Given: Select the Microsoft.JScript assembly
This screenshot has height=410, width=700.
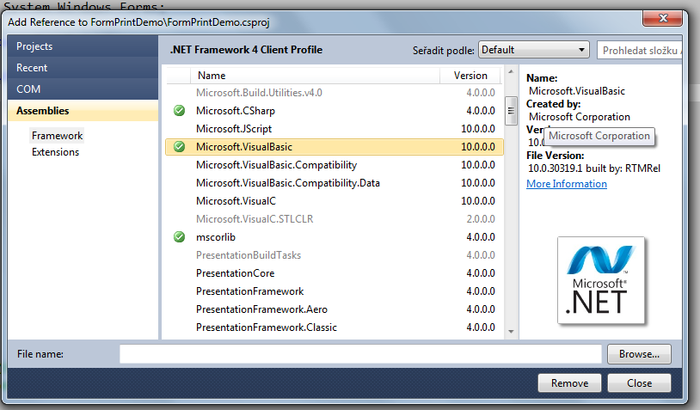Looking at the screenshot, I should click(x=334, y=129).
